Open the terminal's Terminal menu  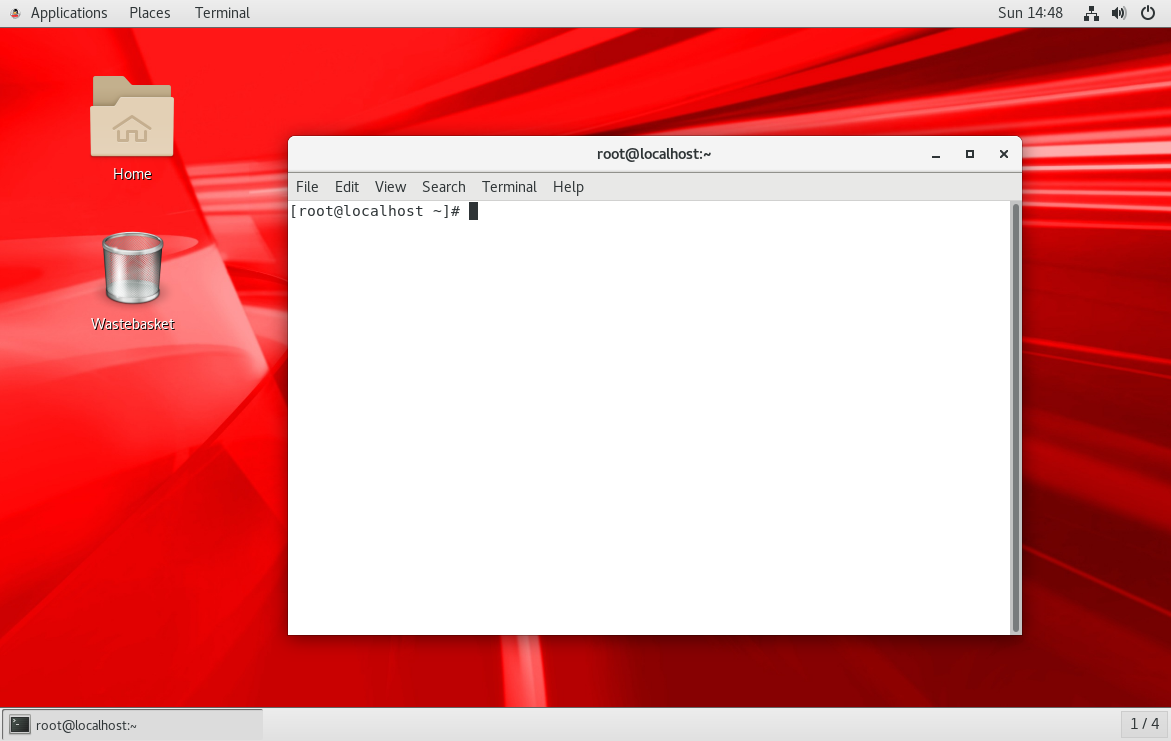point(509,187)
